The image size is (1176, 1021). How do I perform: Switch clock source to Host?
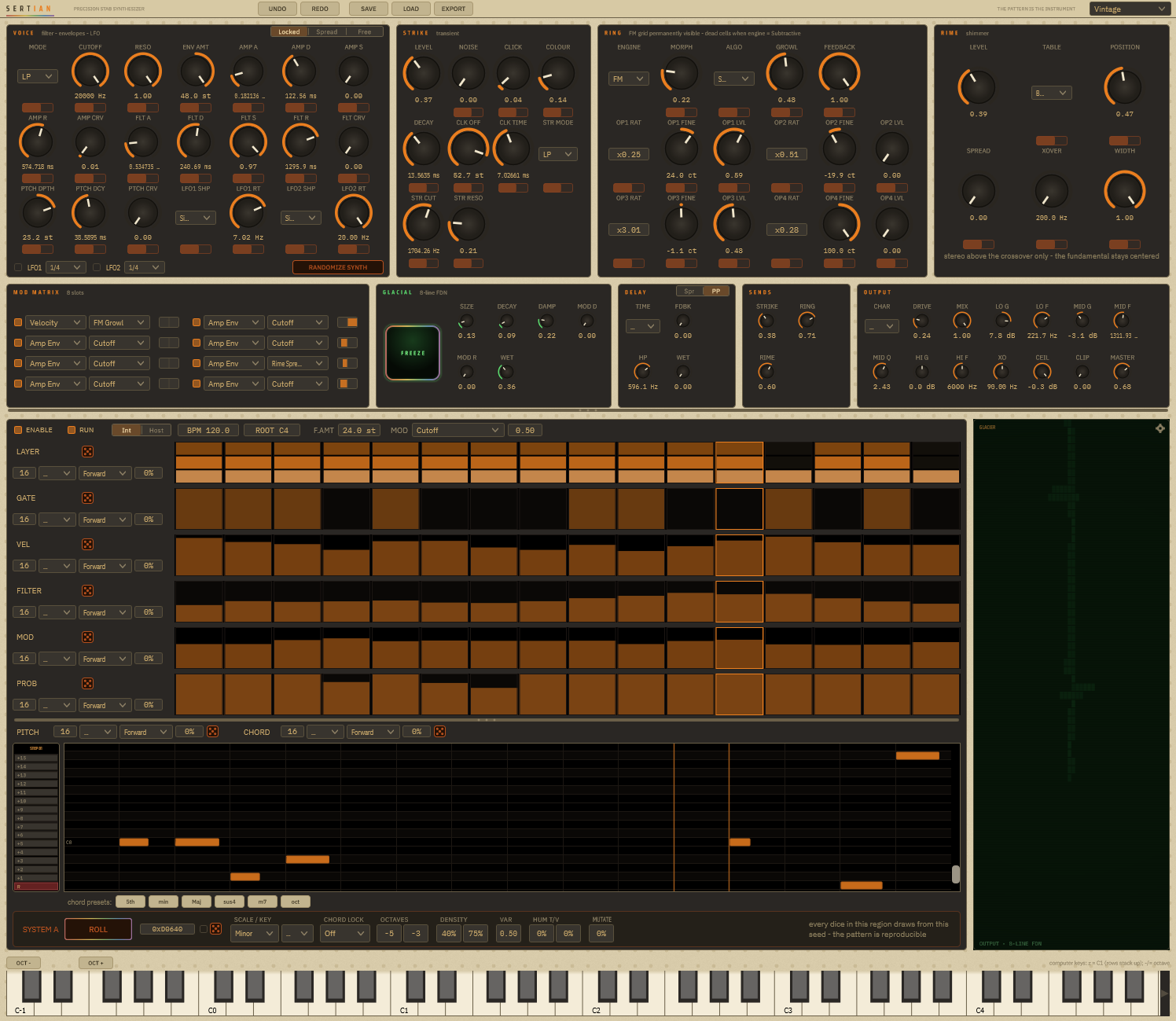156,430
